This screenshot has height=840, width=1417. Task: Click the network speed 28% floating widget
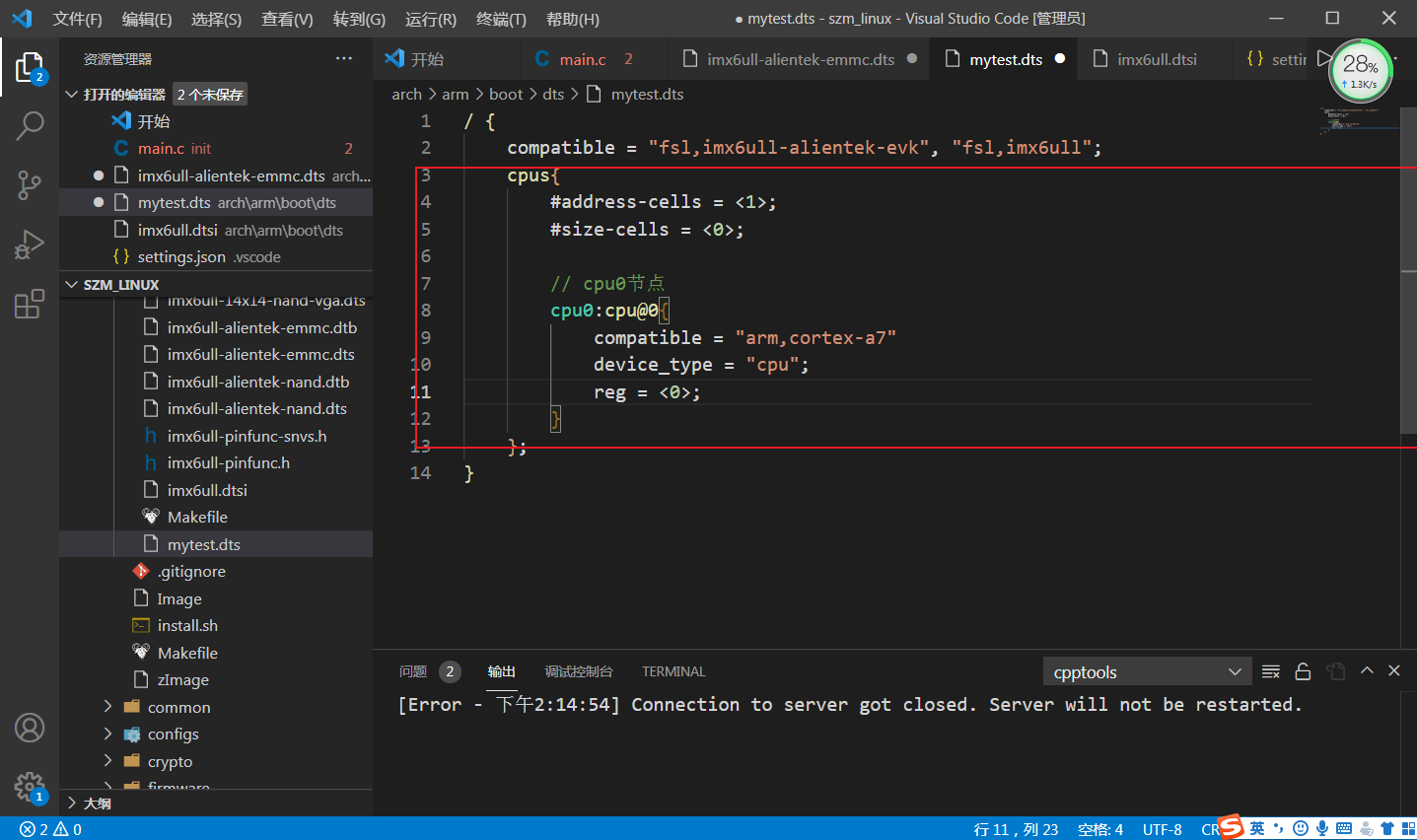point(1361,71)
